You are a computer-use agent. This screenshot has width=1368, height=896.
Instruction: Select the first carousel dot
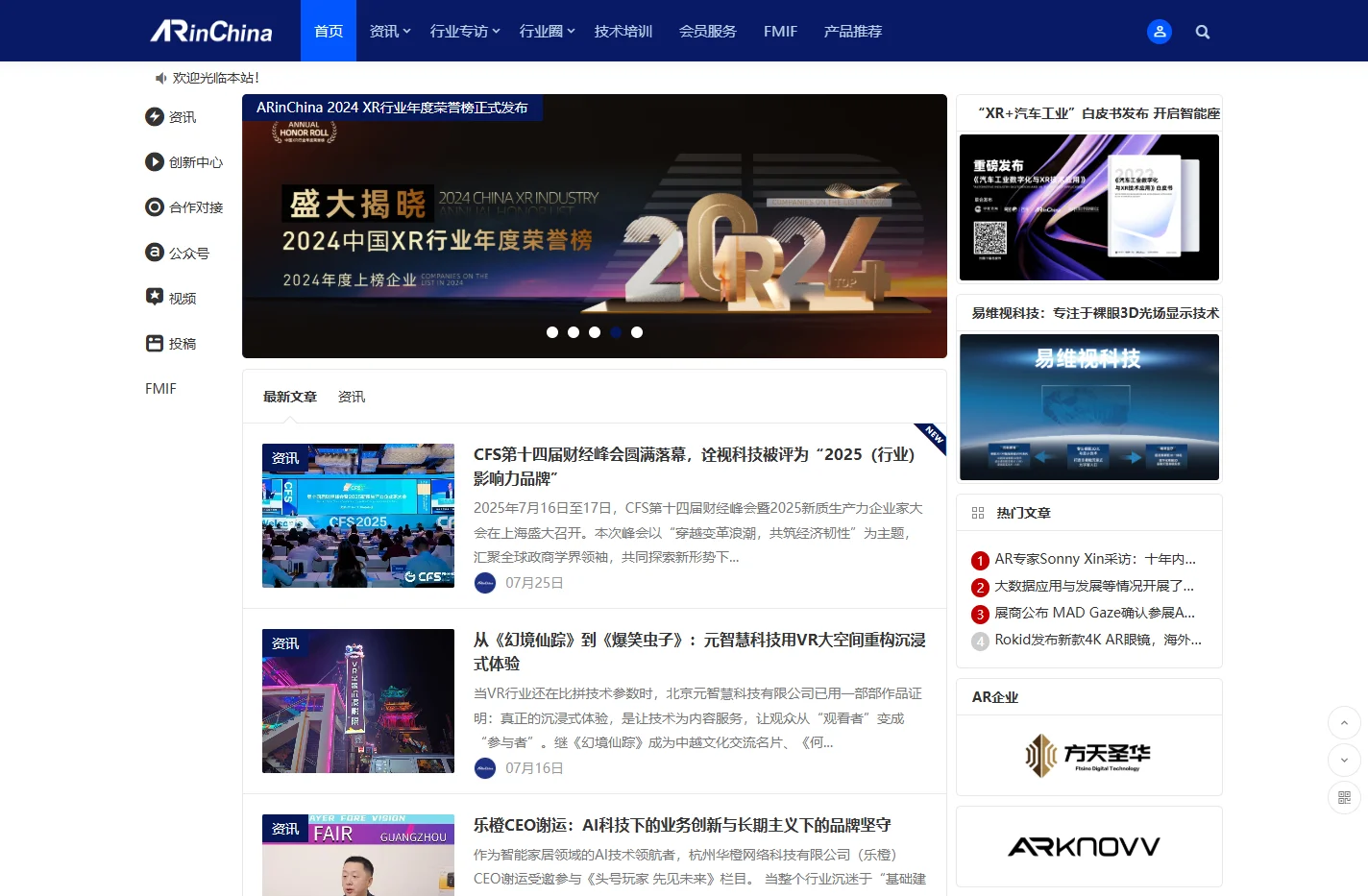[552, 332]
